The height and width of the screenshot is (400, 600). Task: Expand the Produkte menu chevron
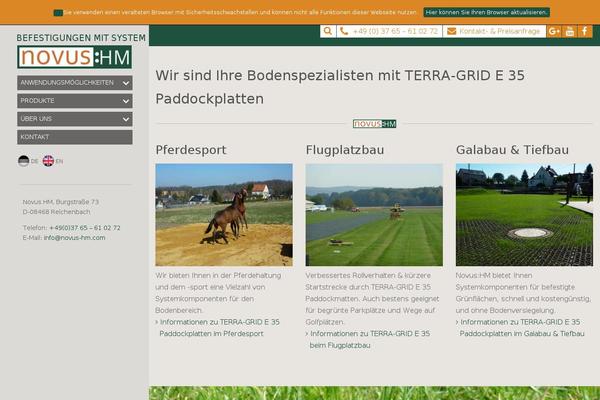(126, 101)
